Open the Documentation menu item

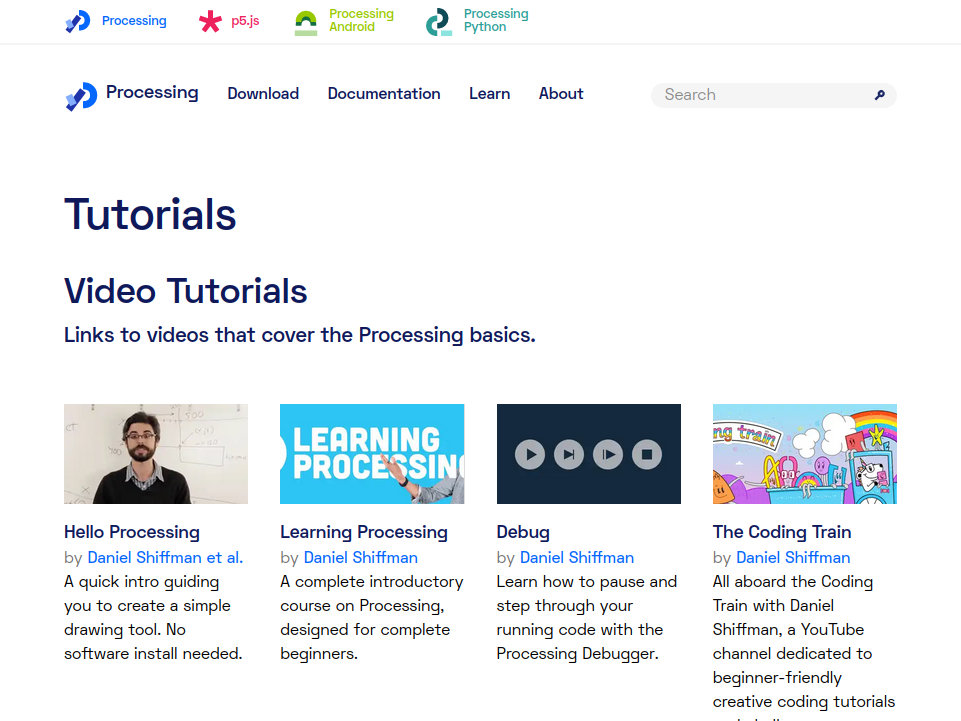[384, 94]
